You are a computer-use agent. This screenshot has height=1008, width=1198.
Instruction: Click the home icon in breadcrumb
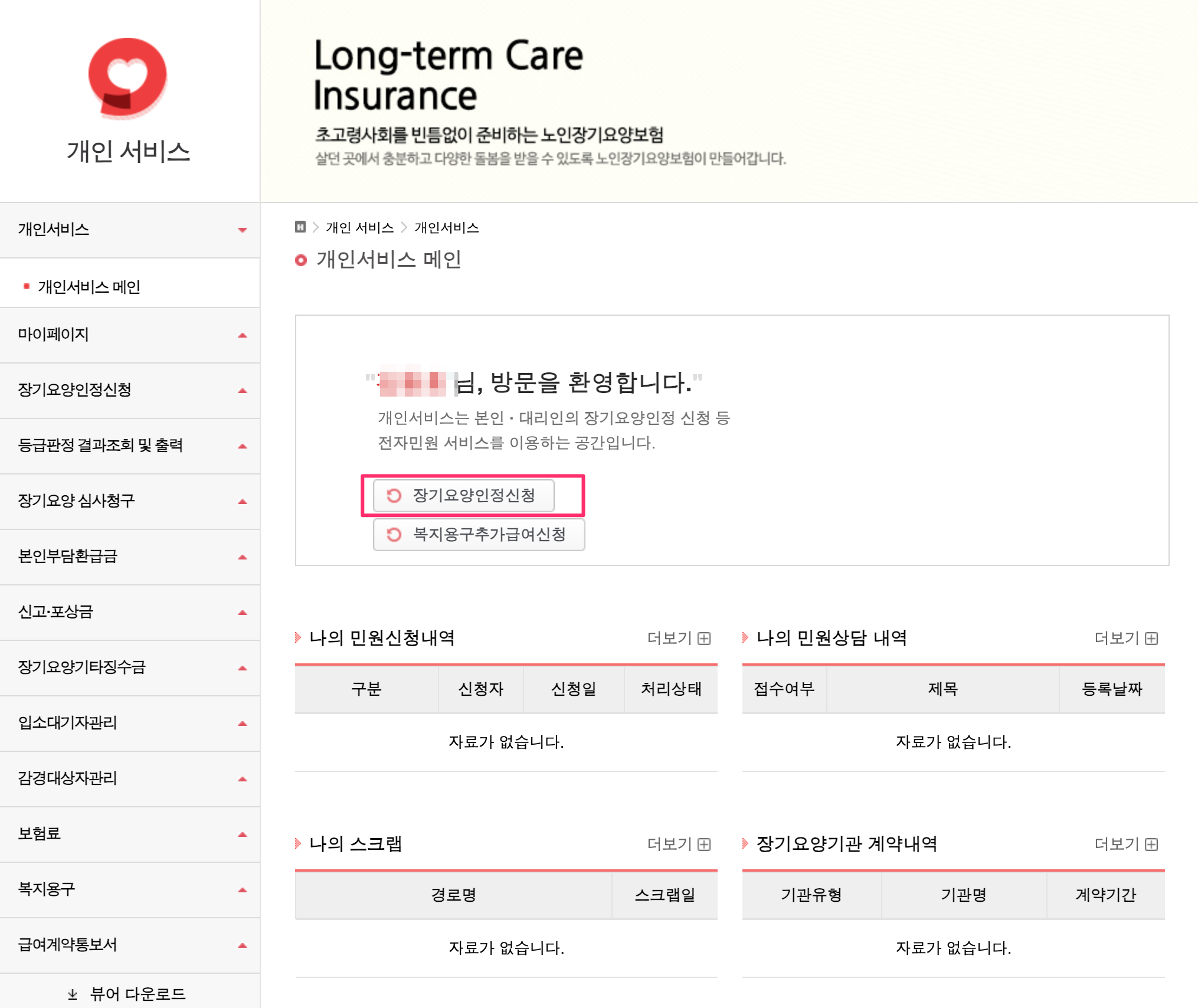tap(300, 227)
